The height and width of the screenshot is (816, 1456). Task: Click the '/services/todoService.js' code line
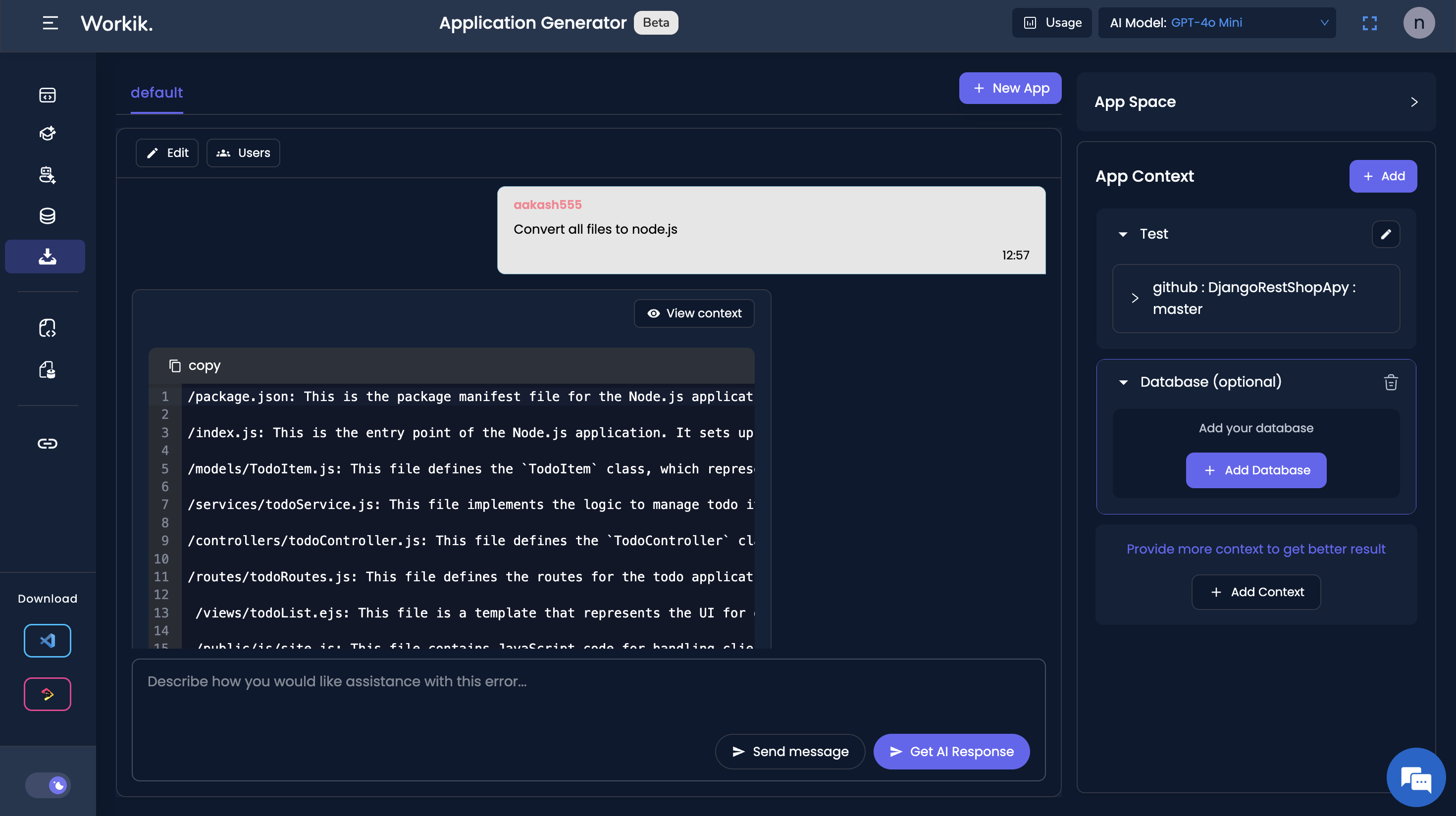tap(470, 505)
